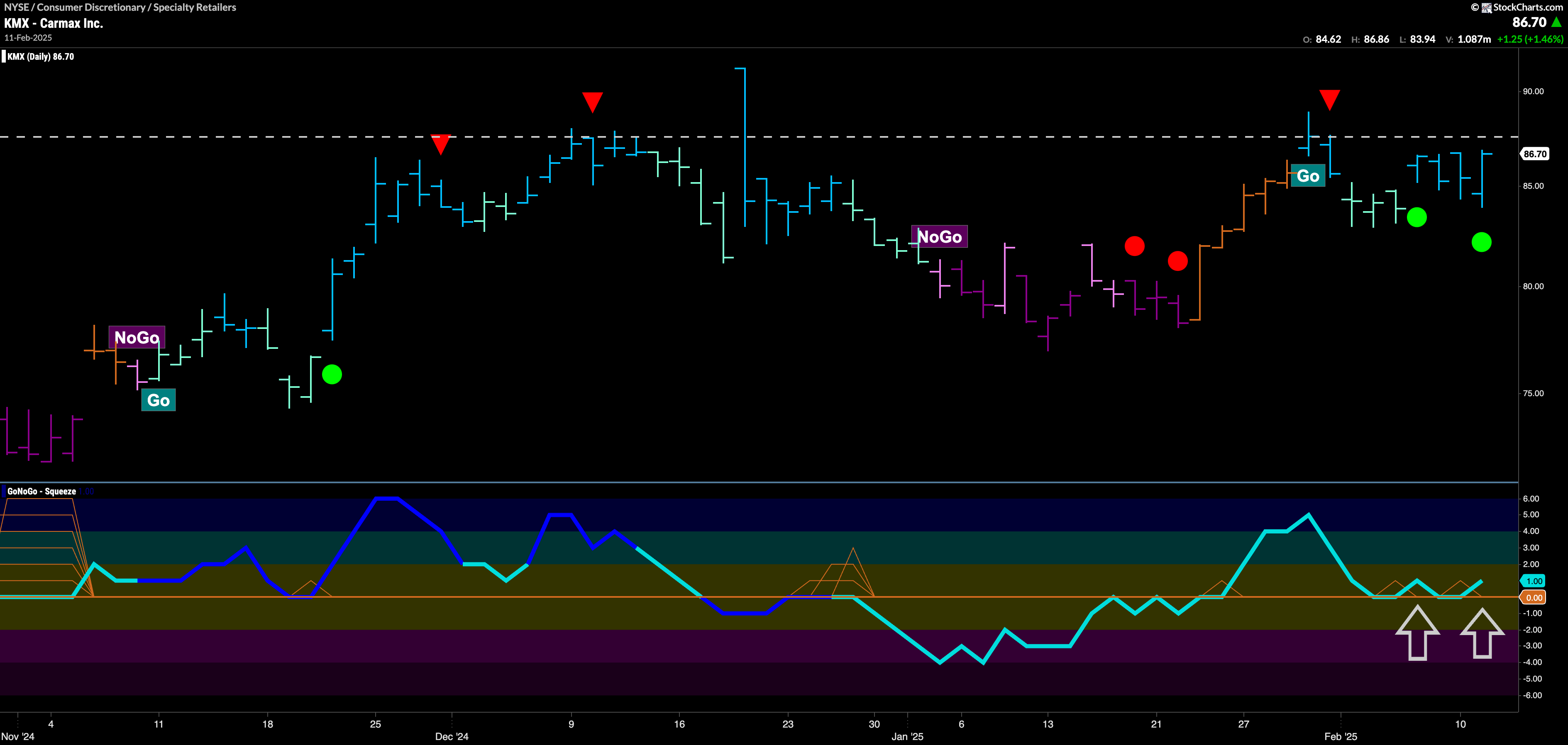Click the 80.00 price axis label

click(1533, 287)
